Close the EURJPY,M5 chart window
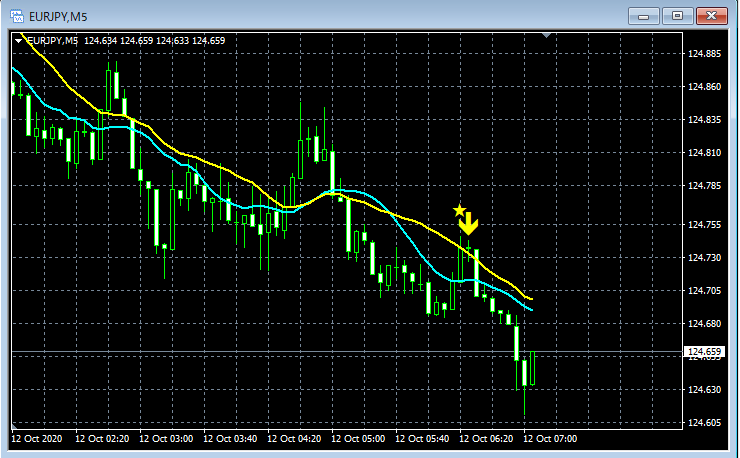The height and width of the screenshot is (458, 740). click(711, 16)
